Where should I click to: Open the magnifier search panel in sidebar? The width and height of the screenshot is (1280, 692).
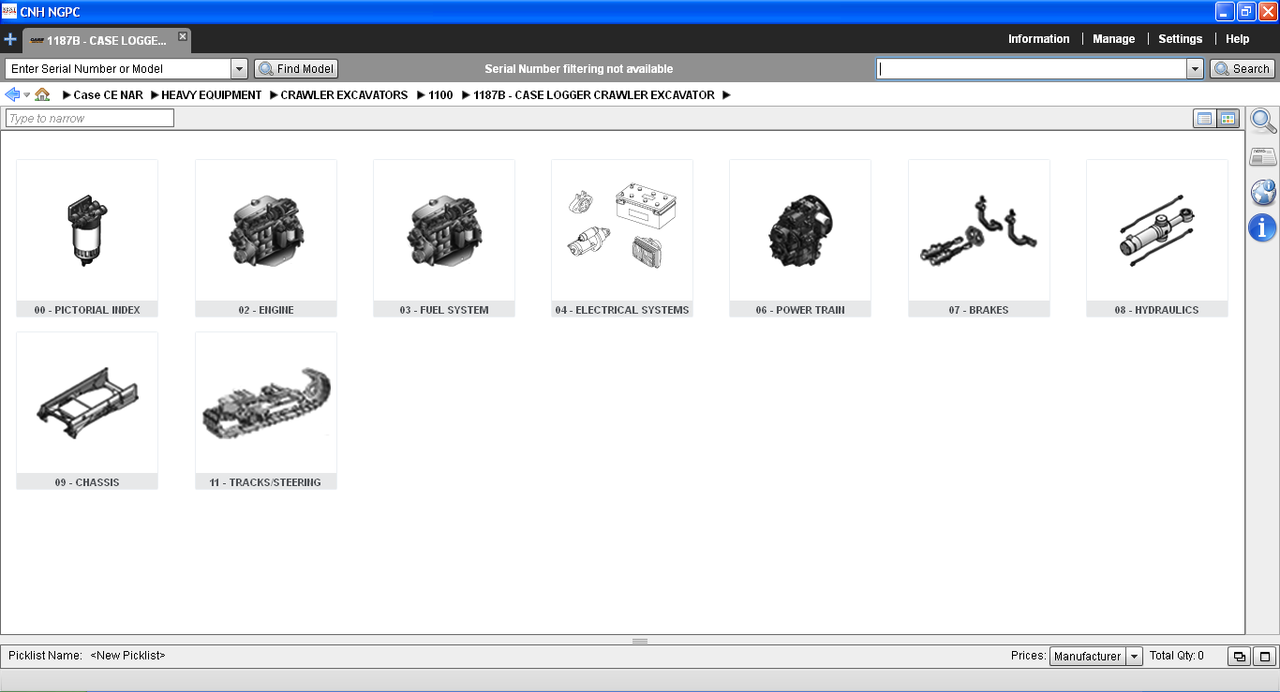[1263, 121]
